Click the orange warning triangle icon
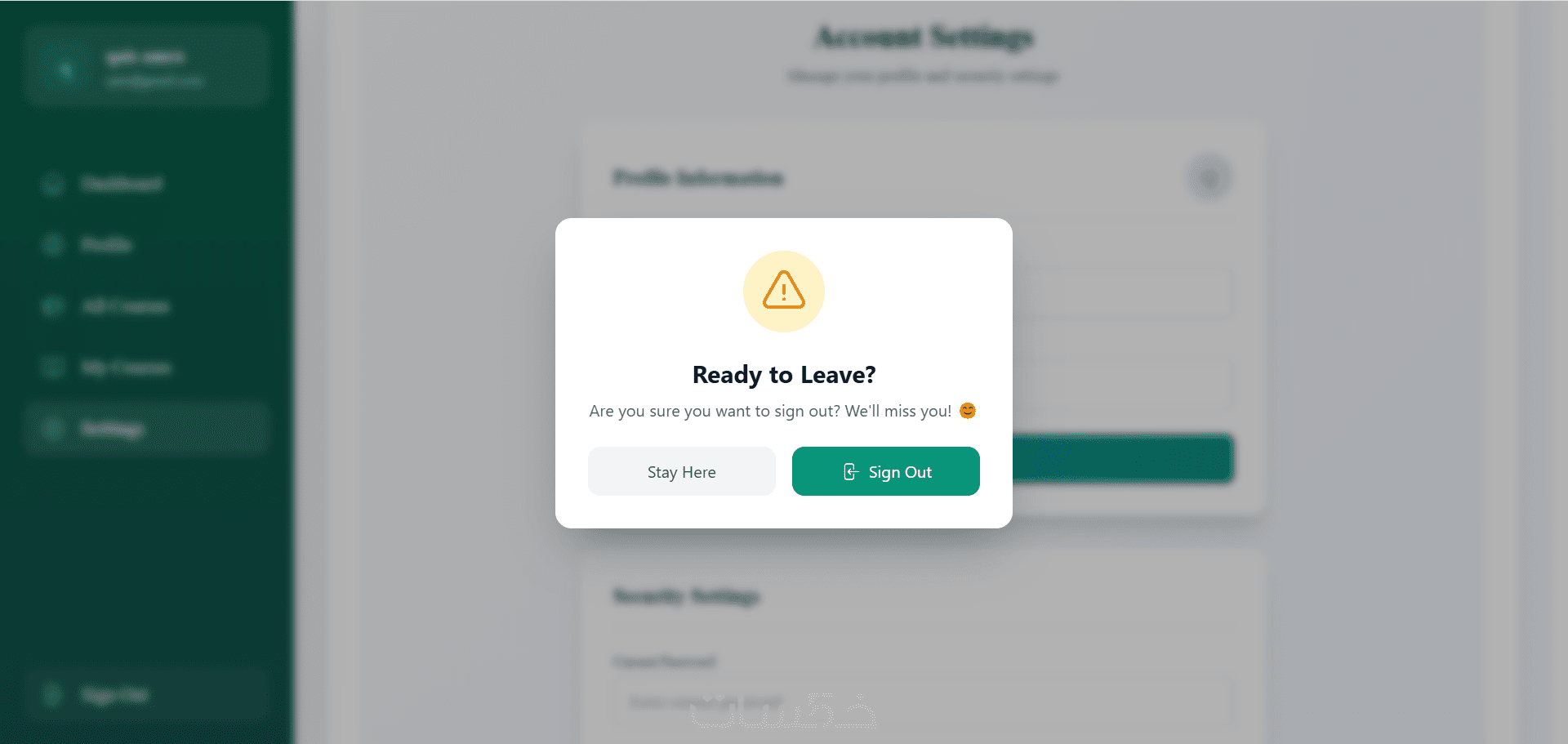Screen dimensions: 1568x744 (784, 290)
